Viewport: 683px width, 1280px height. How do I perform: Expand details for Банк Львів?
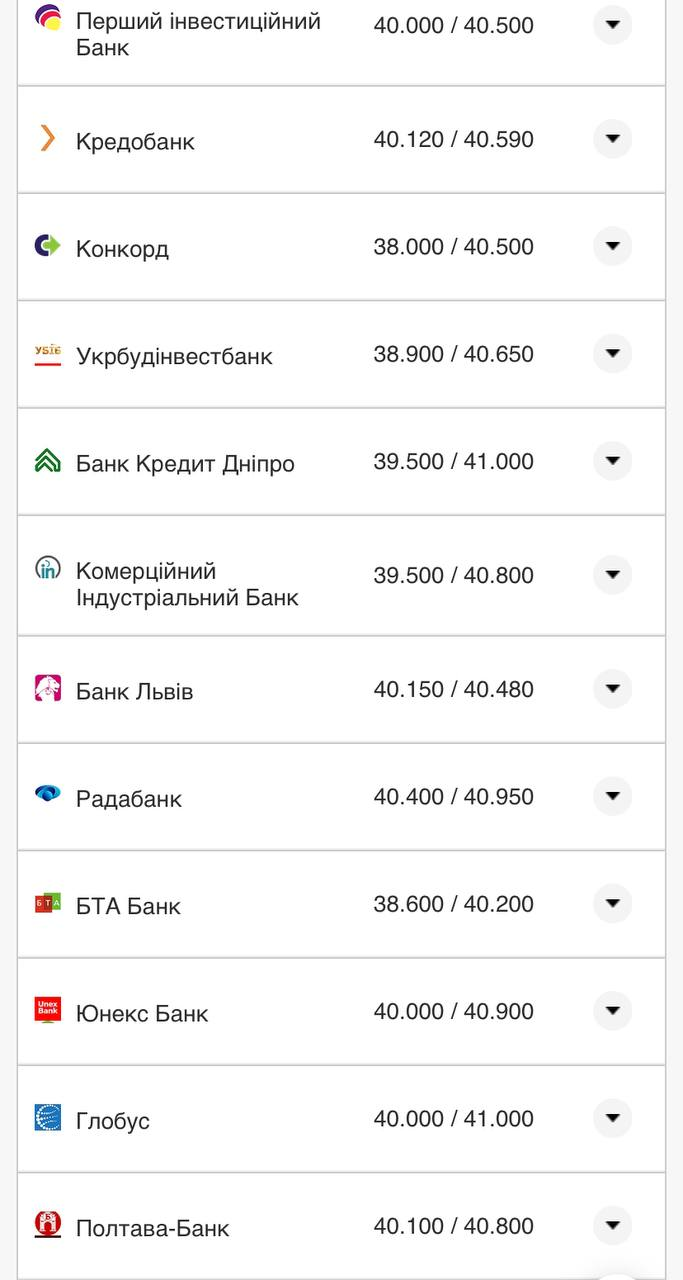(612, 688)
